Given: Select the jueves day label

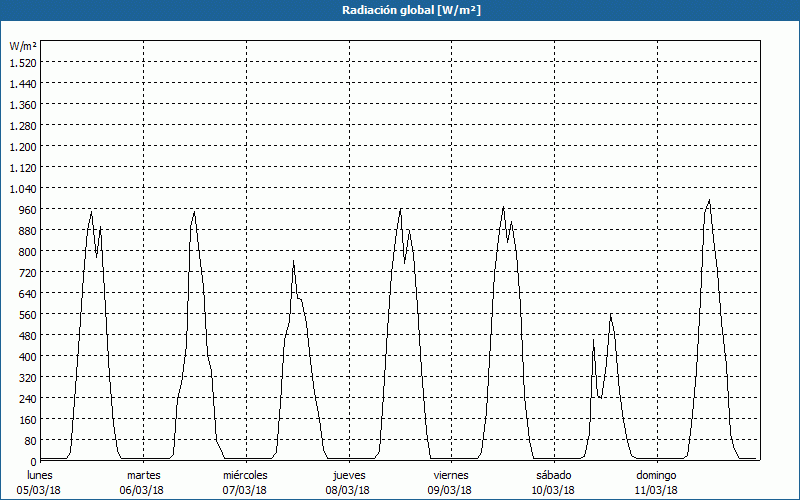Looking at the screenshot, I should pos(348,474).
